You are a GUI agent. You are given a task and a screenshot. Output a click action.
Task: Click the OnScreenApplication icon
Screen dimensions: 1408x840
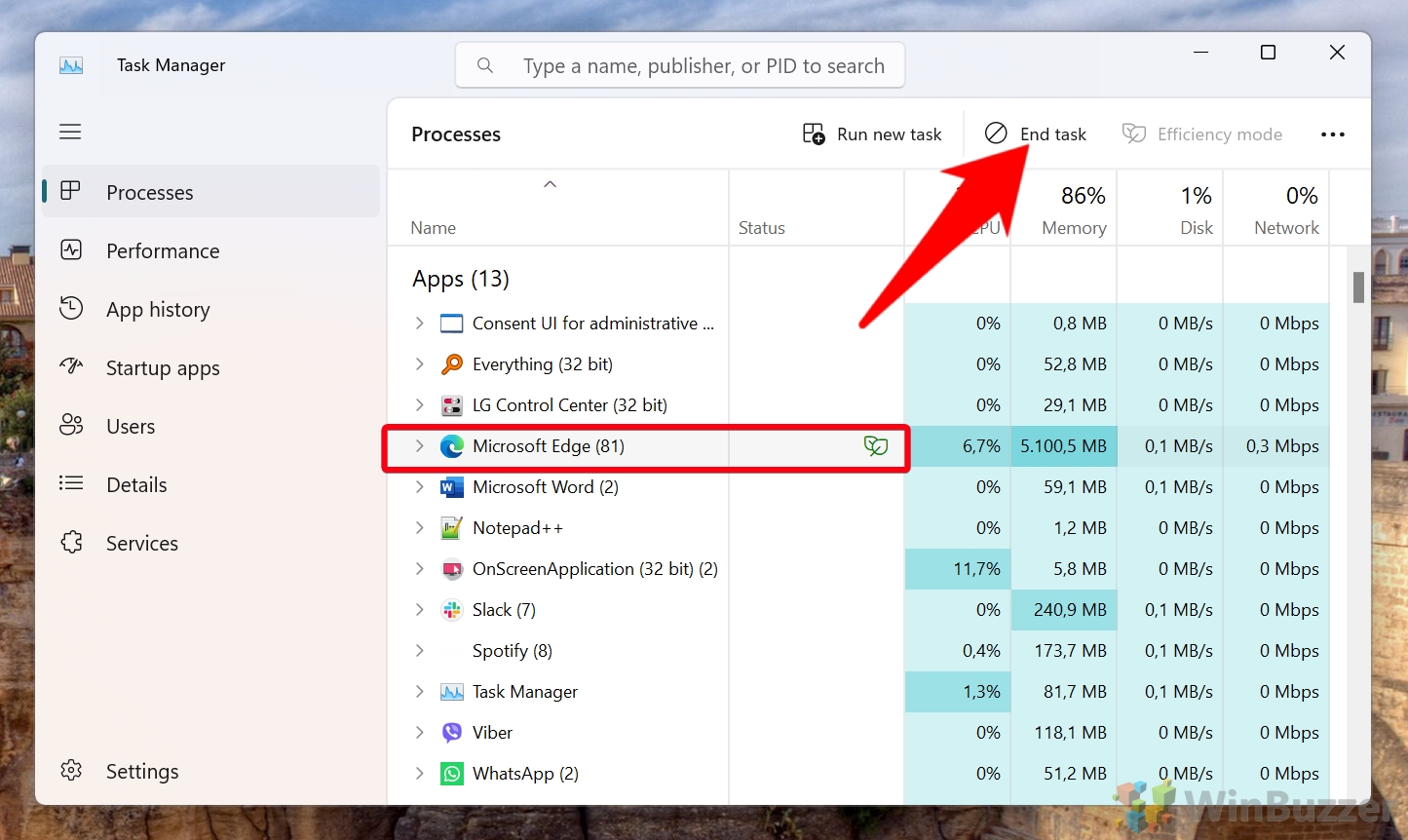point(451,569)
